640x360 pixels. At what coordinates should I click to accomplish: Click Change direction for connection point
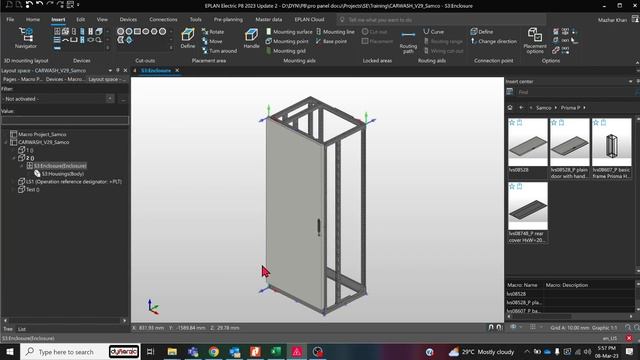point(493,41)
